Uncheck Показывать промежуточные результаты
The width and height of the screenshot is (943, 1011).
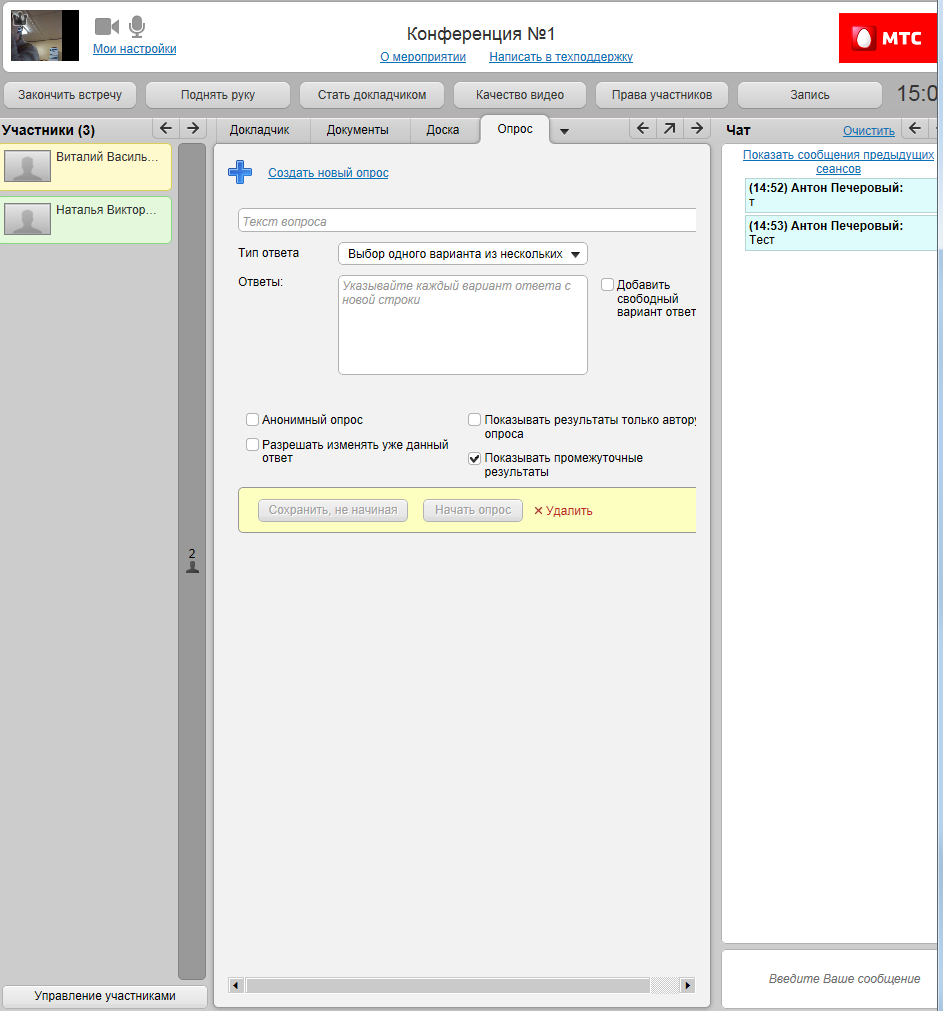pyautogui.click(x=475, y=458)
